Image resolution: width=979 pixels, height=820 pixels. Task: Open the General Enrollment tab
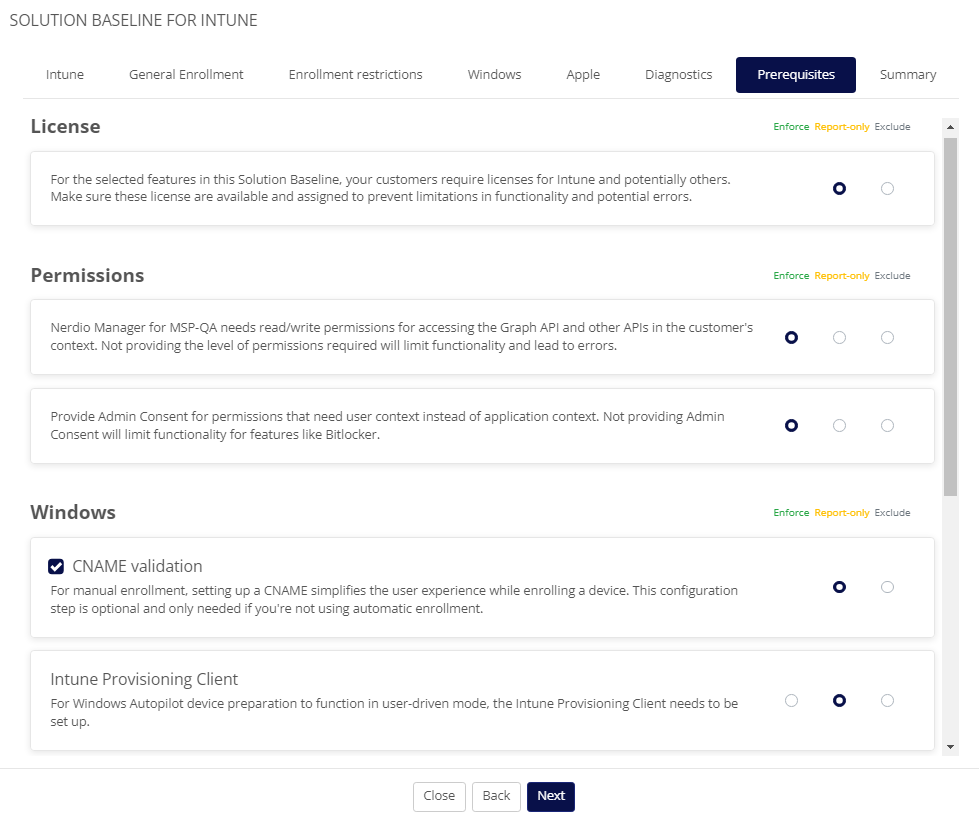[186, 75]
